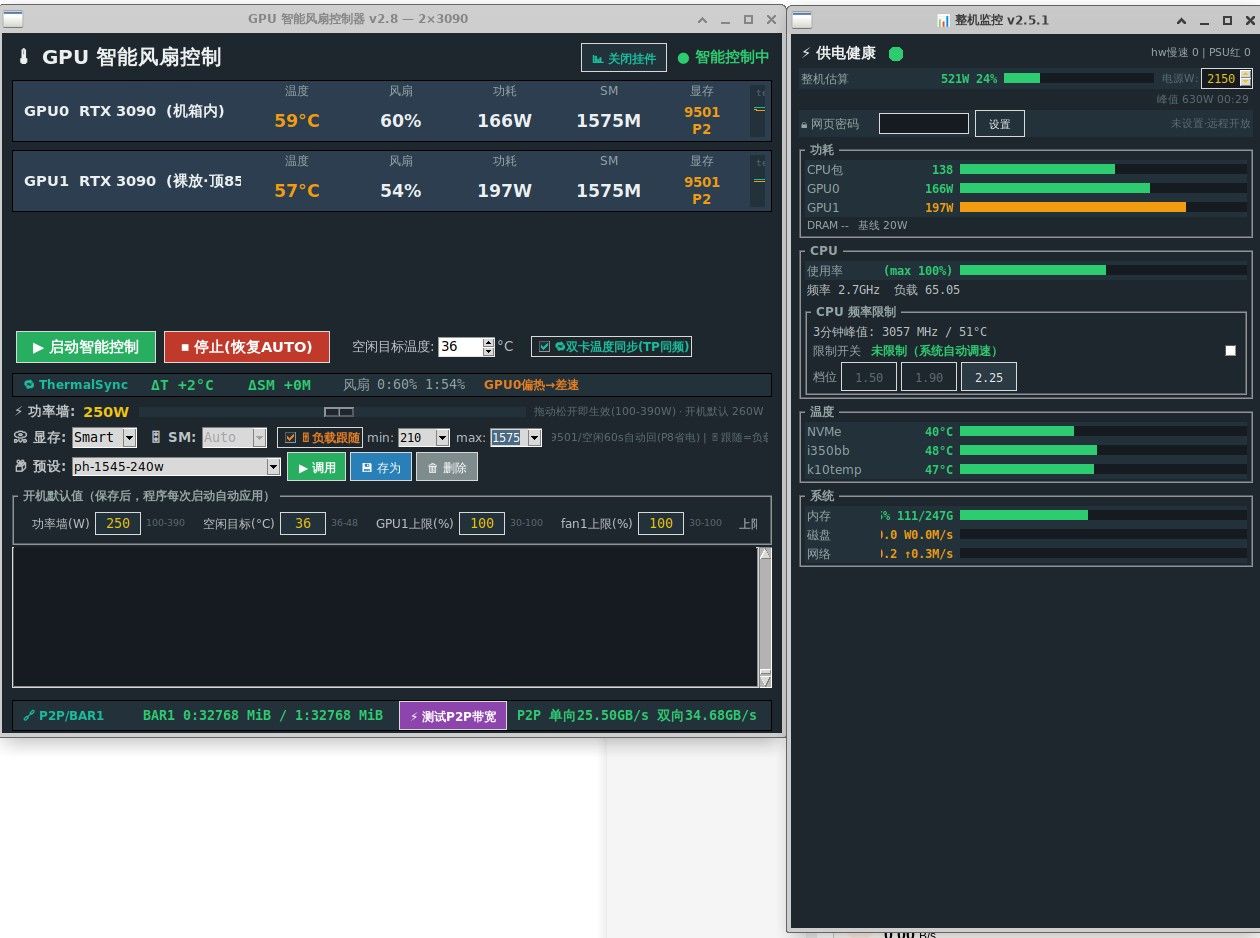The height and width of the screenshot is (938, 1260).
Task: Click the chart icon in the 整机监控 title bar
Action: 943,20
